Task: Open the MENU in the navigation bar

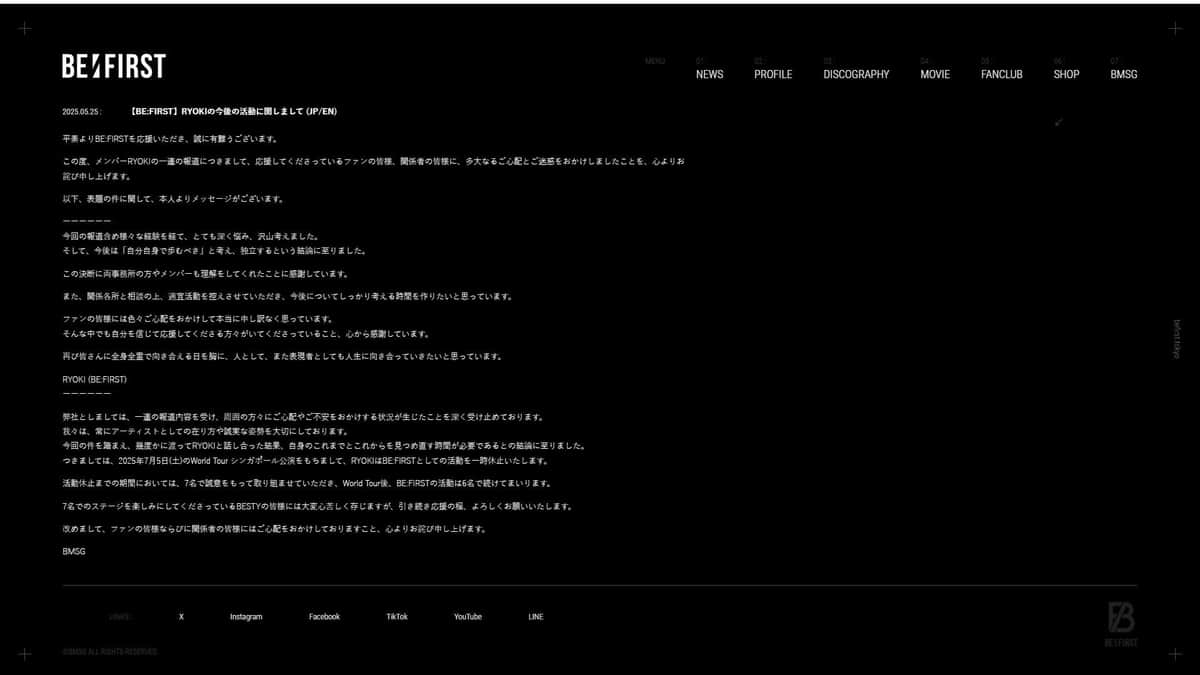Action: pyautogui.click(x=655, y=60)
